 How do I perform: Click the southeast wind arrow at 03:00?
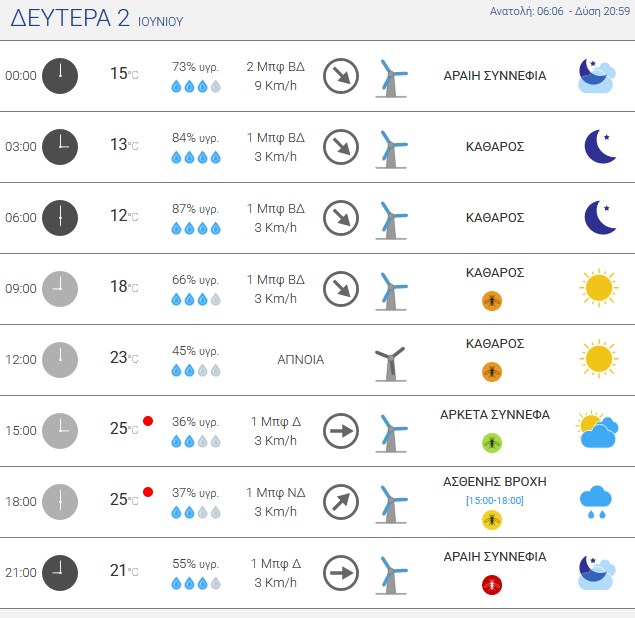click(341, 147)
